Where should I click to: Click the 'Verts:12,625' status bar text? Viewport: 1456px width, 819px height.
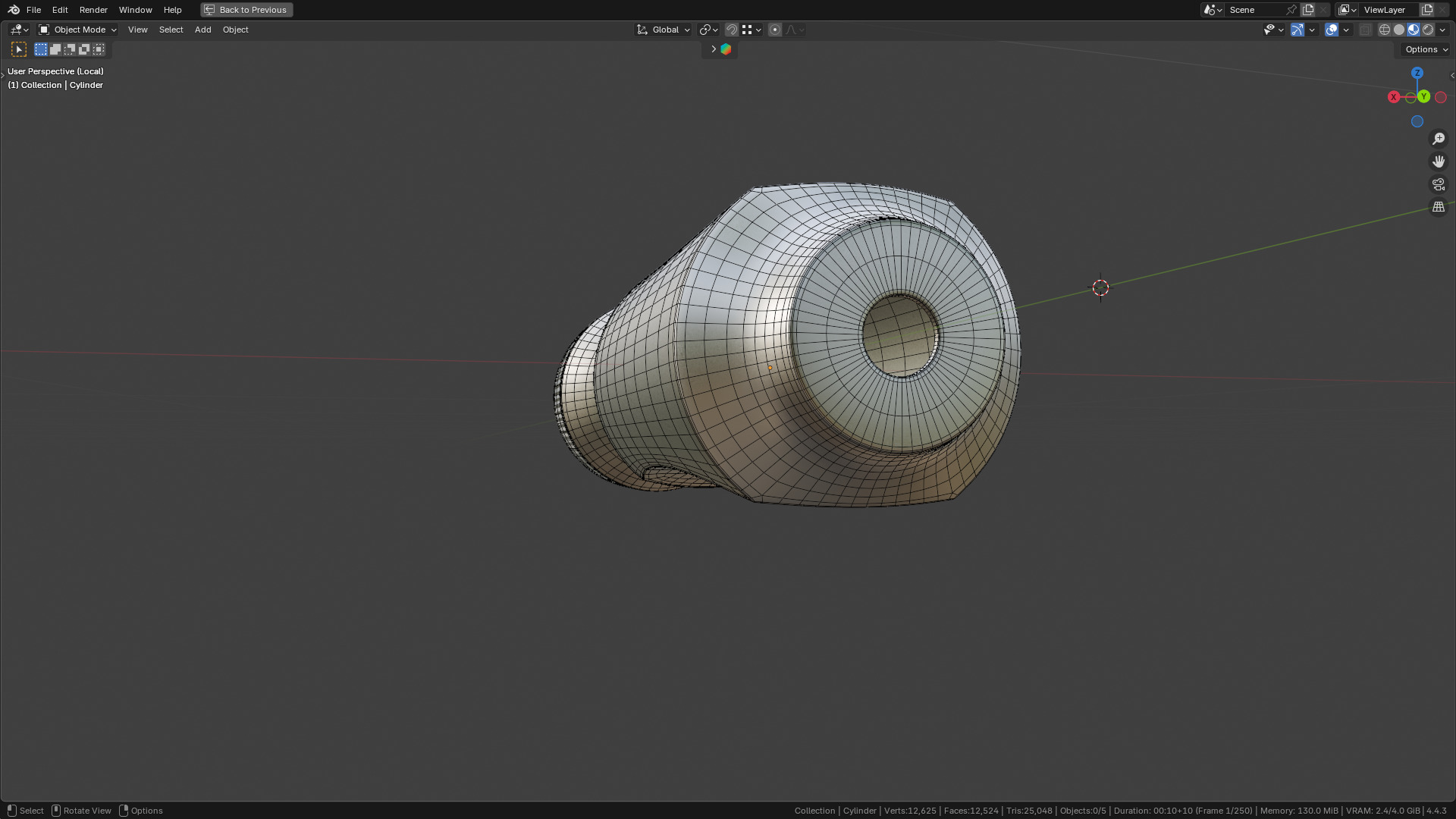click(910, 811)
